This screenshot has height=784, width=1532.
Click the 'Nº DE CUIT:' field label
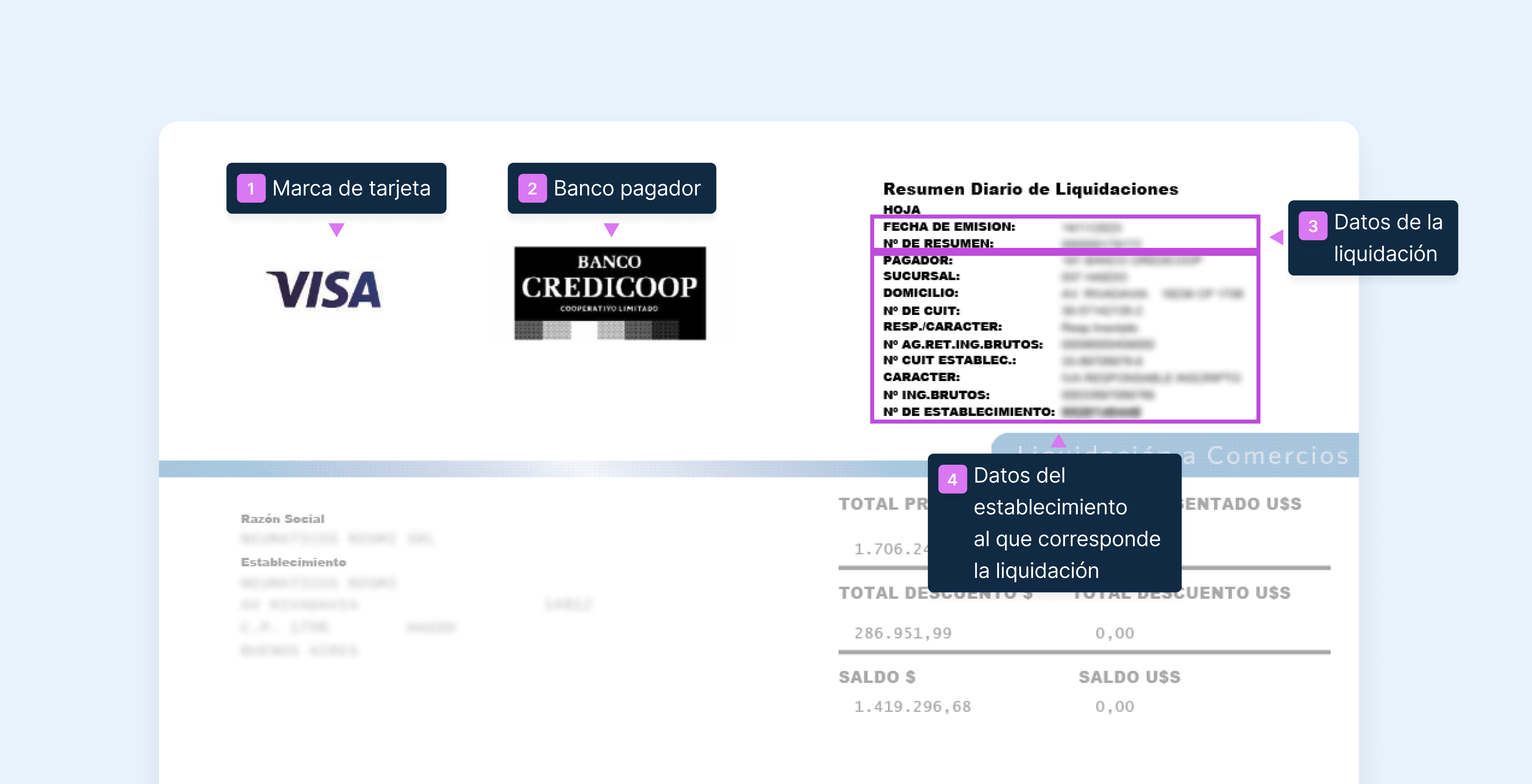pos(921,310)
